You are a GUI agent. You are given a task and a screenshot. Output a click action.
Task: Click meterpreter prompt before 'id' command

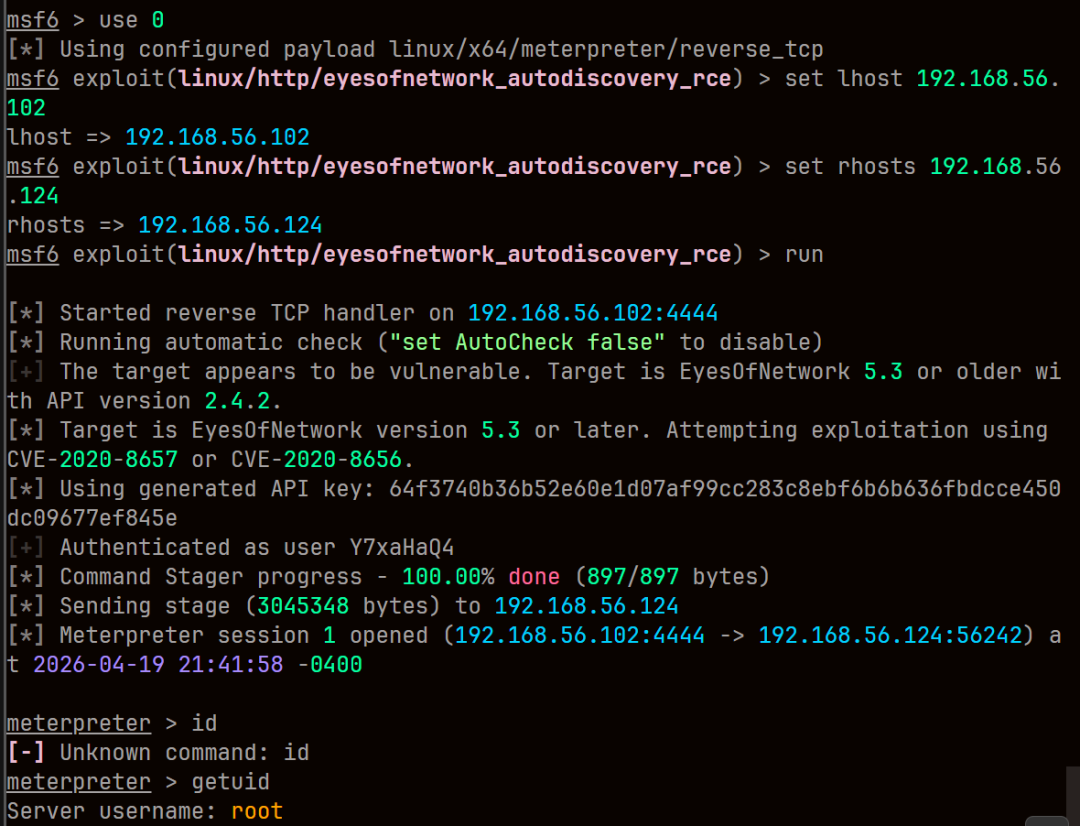79,723
